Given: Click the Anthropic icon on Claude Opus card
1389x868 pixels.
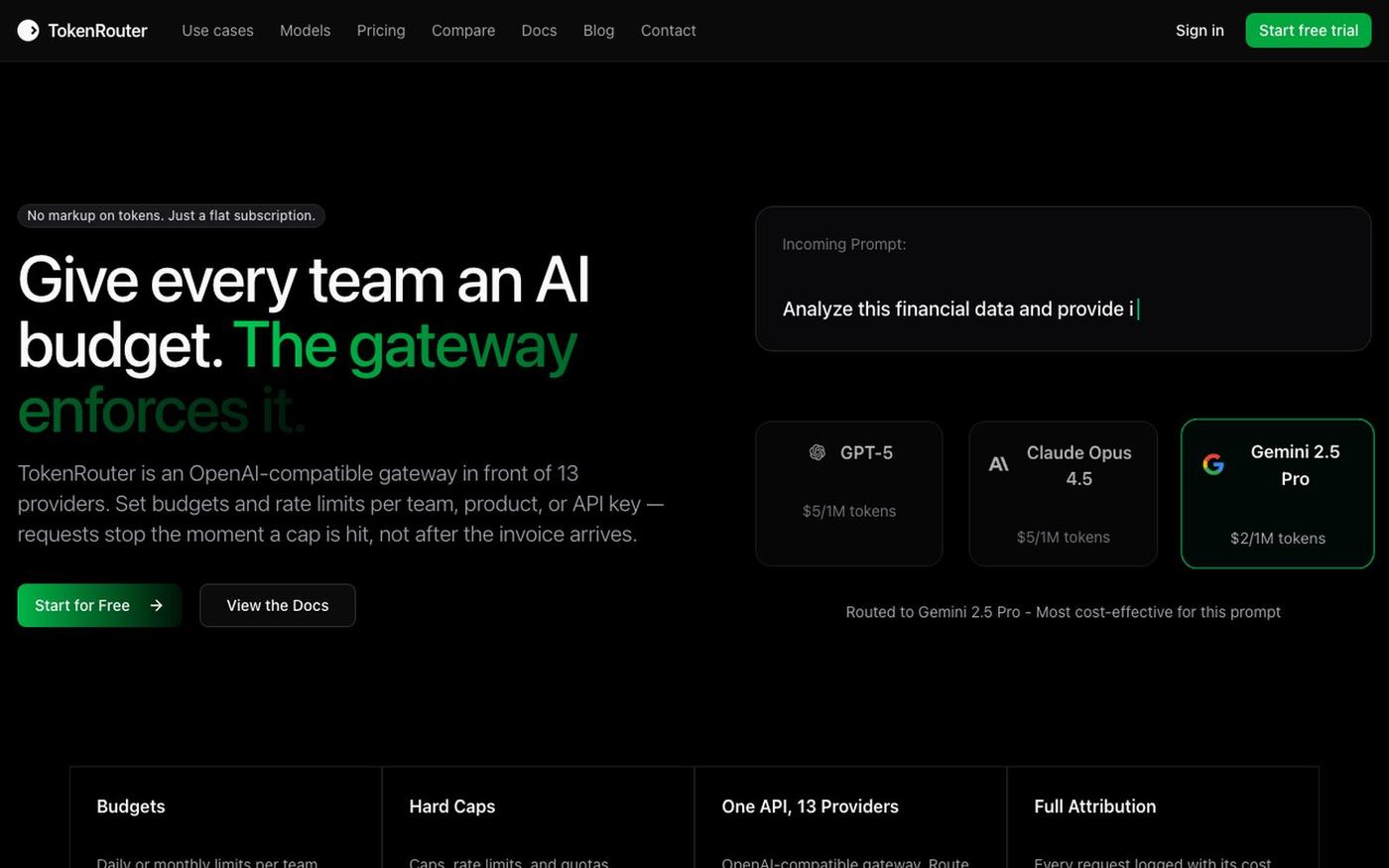Looking at the screenshot, I should pyautogui.click(x=999, y=463).
